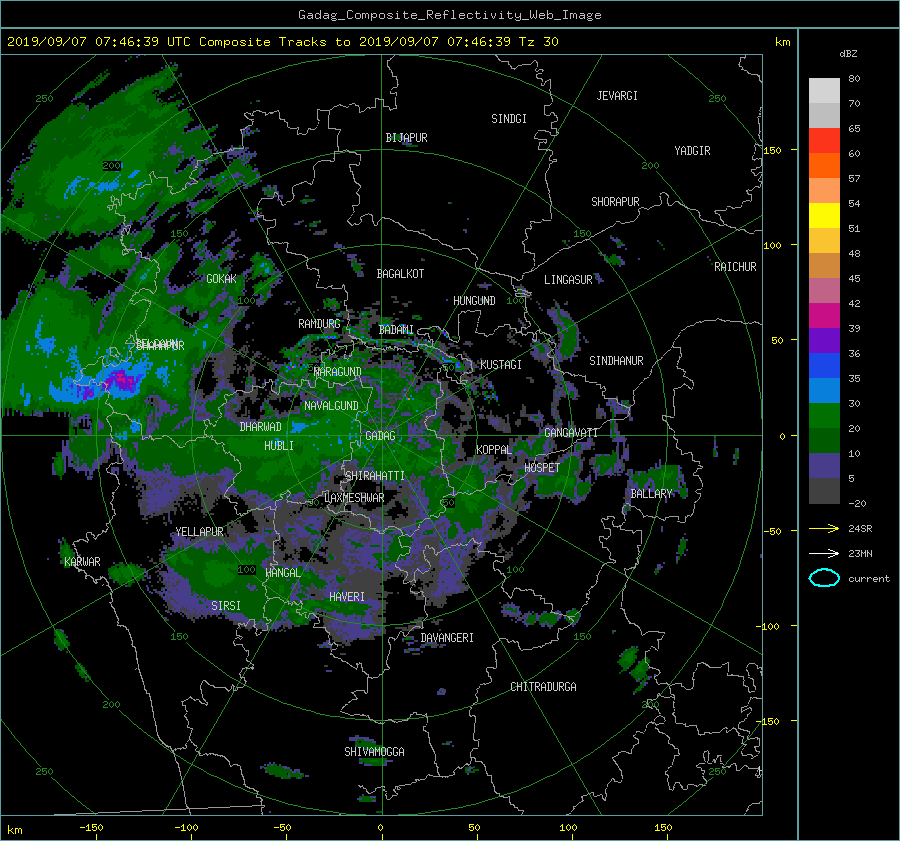Click the BALLARY city label

tap(651, 494)
